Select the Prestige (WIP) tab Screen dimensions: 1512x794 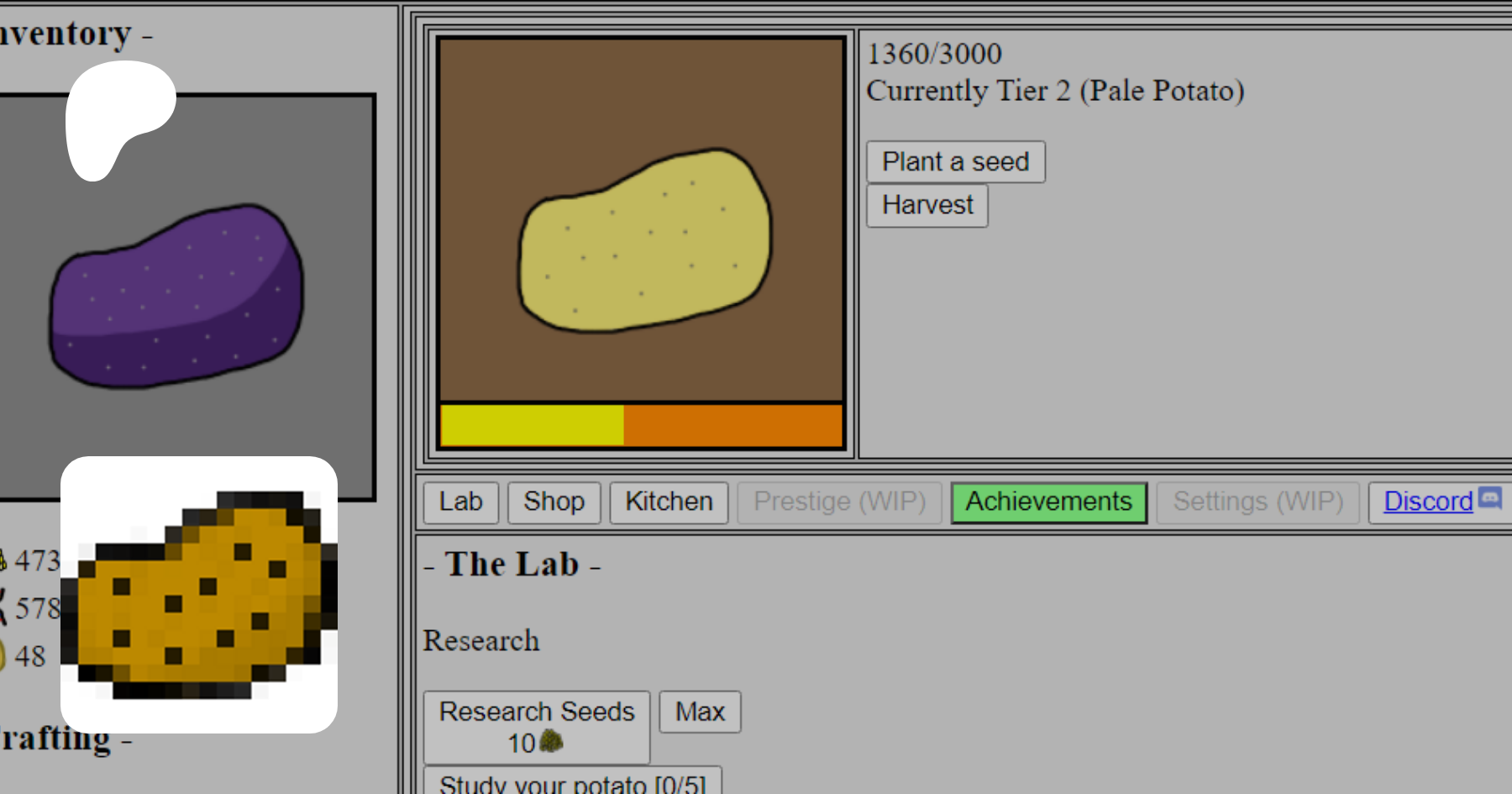point(839,502)
